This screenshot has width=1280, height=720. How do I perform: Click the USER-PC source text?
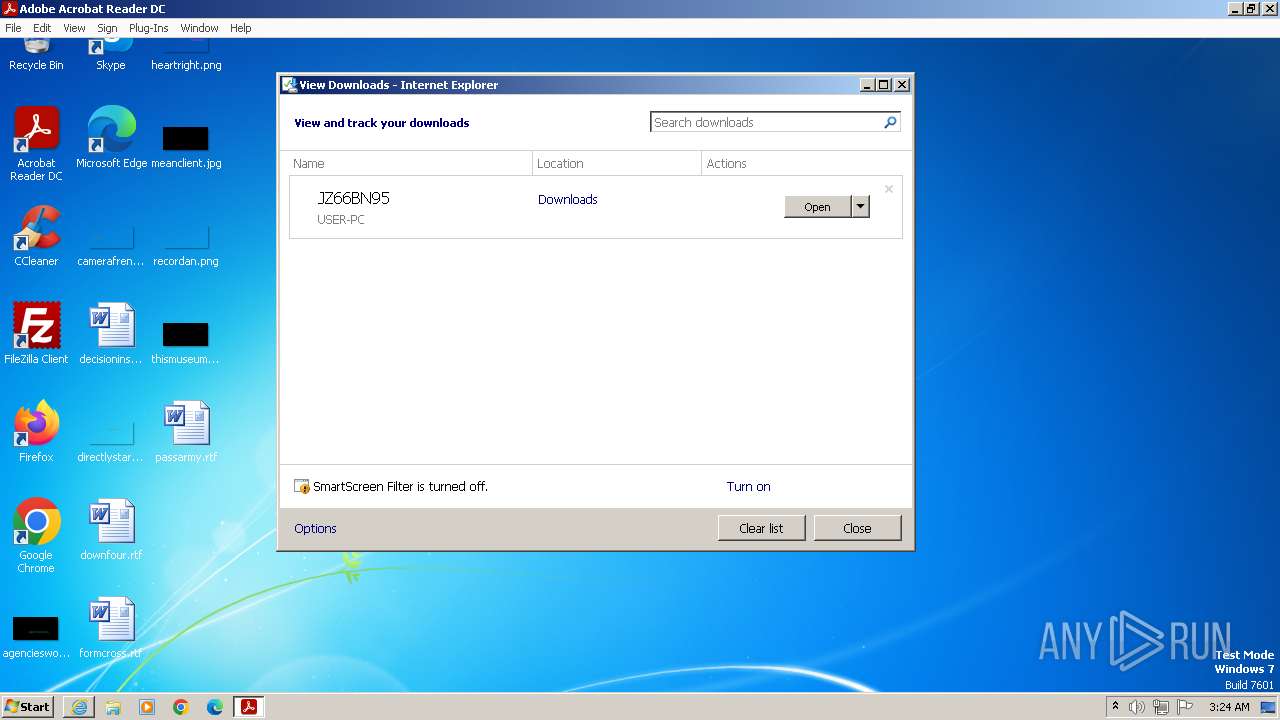click(x=341, y=219)
